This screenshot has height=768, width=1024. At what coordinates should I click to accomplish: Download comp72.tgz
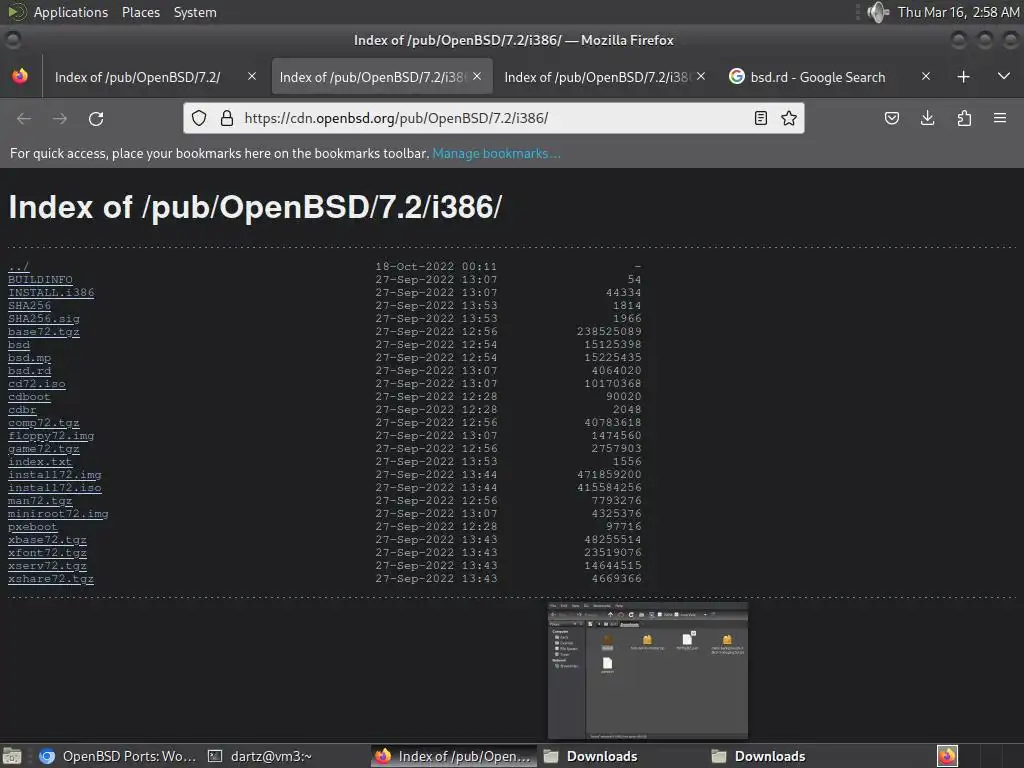44,423
